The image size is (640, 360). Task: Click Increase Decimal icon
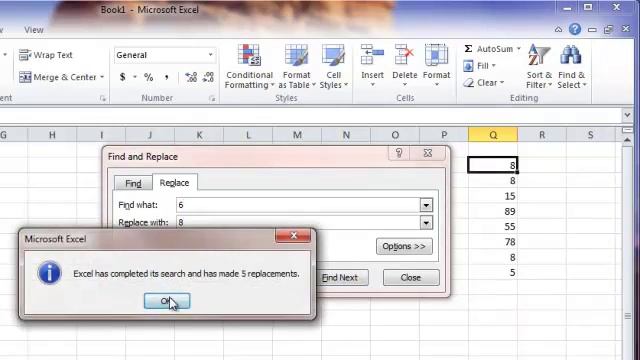coord(191,77)
